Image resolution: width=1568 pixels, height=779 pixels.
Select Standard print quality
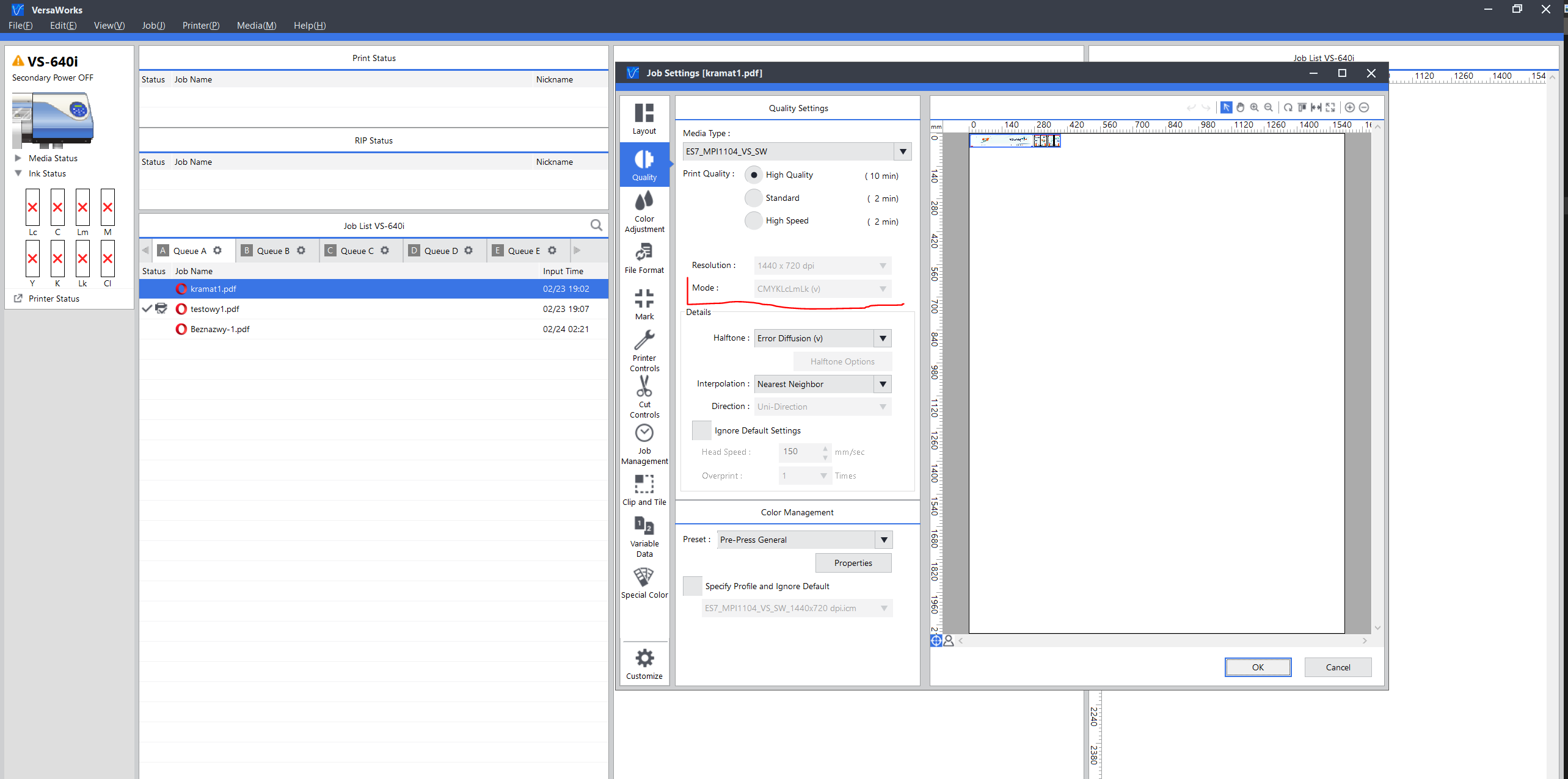(754, 198)
